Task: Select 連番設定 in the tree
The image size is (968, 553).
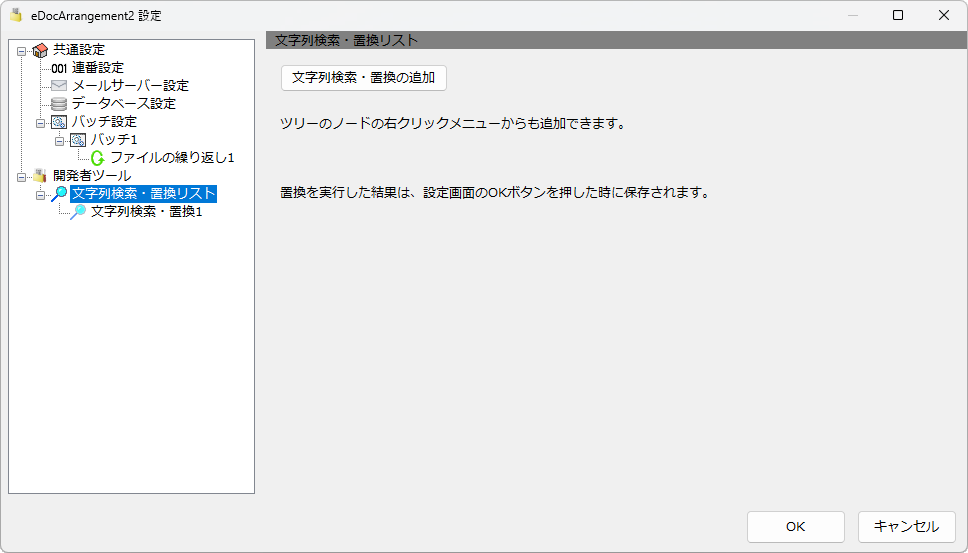Action: click(98, 68)
